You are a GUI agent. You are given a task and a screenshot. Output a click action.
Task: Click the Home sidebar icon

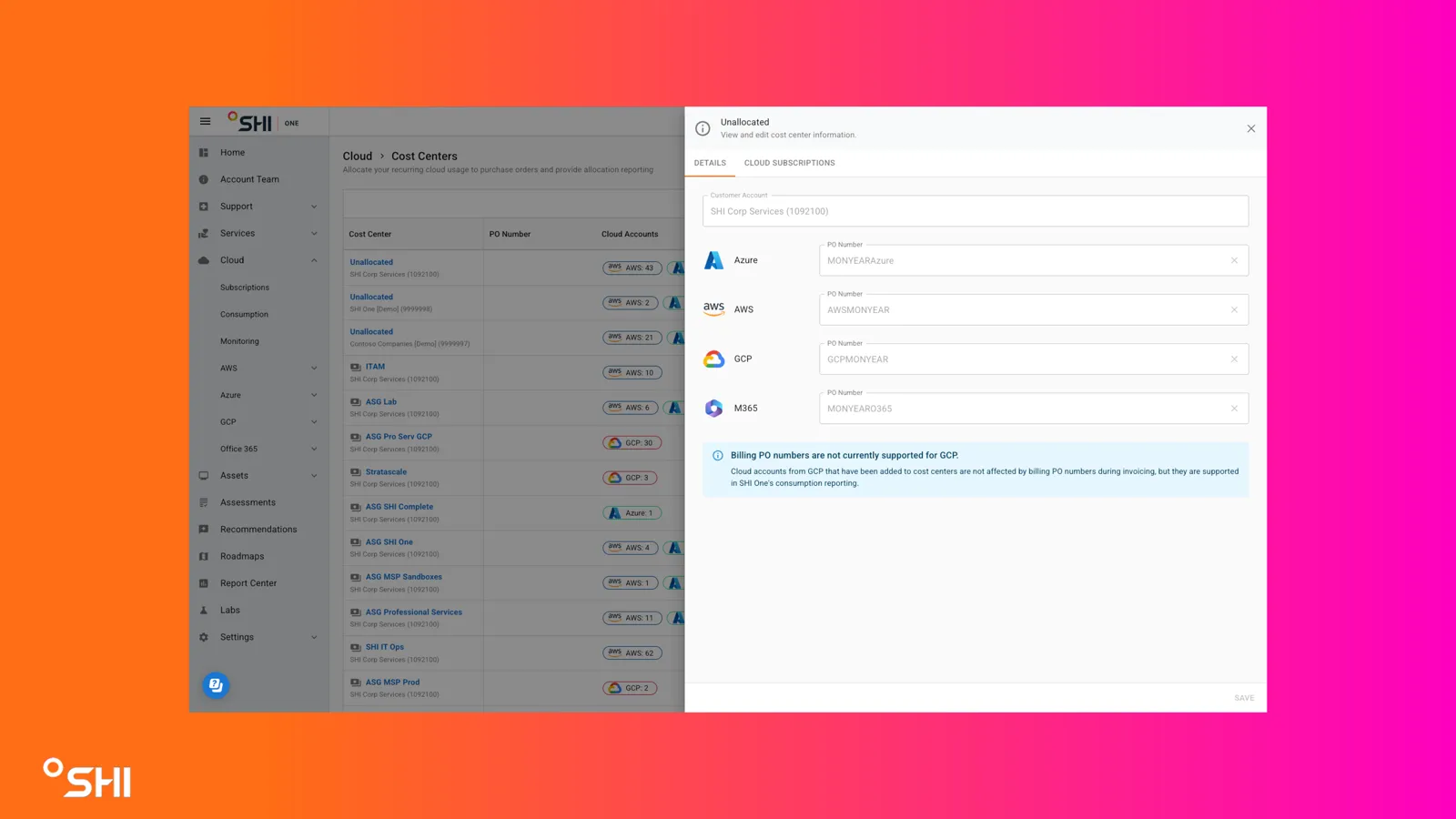(x=204, y=153)
